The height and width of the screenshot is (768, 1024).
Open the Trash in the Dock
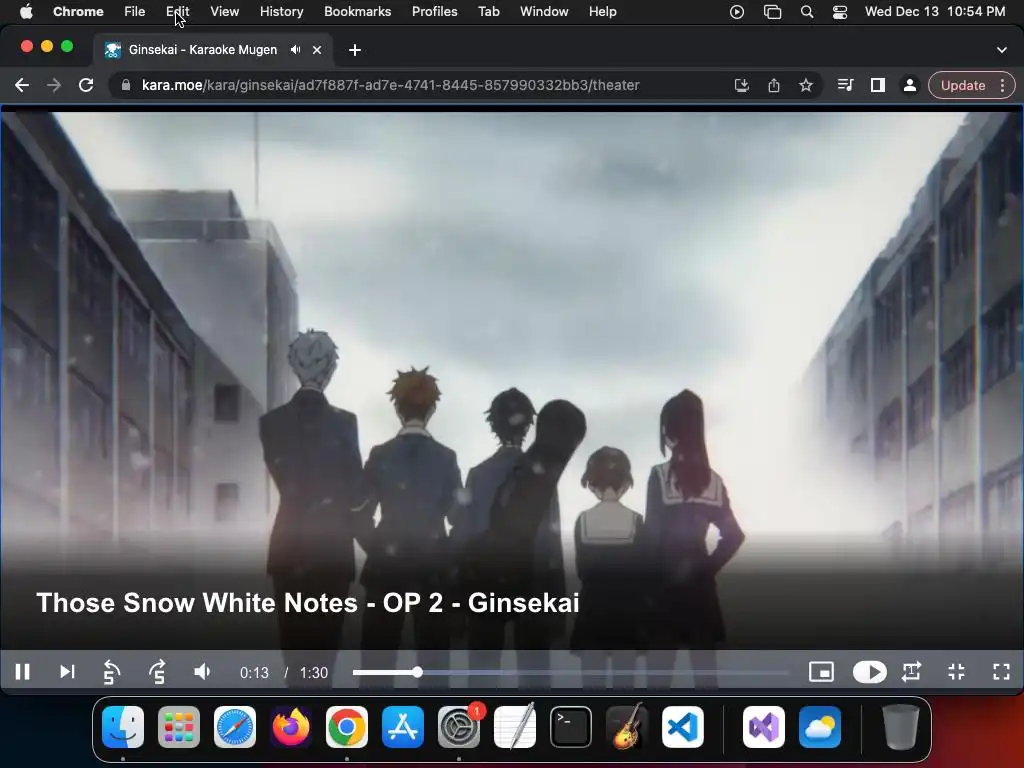(901, 727)
